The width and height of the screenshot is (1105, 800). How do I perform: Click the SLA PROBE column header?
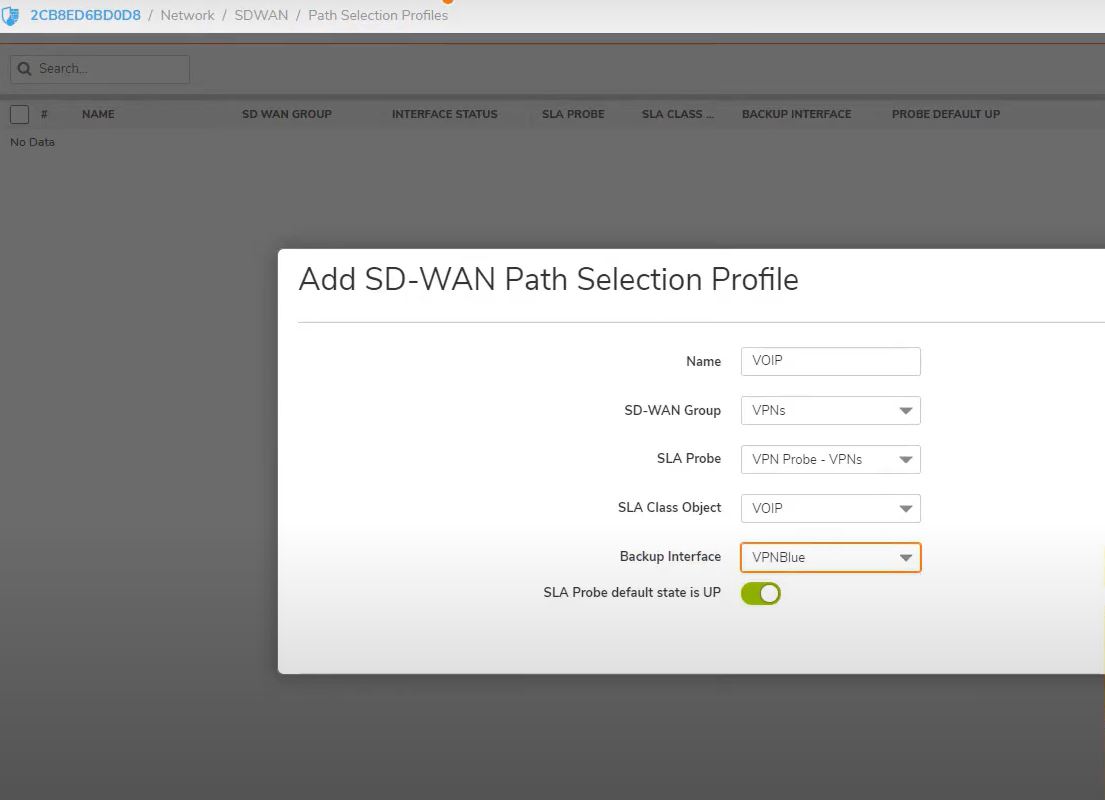tap(572, 114)
